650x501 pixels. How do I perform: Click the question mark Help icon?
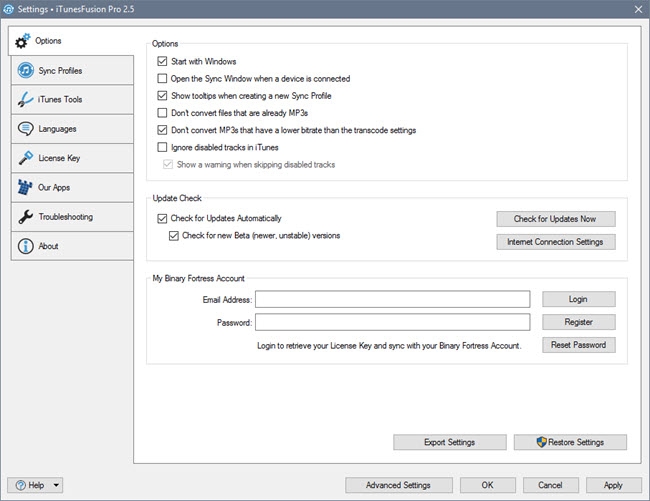(x=20, y=485)
